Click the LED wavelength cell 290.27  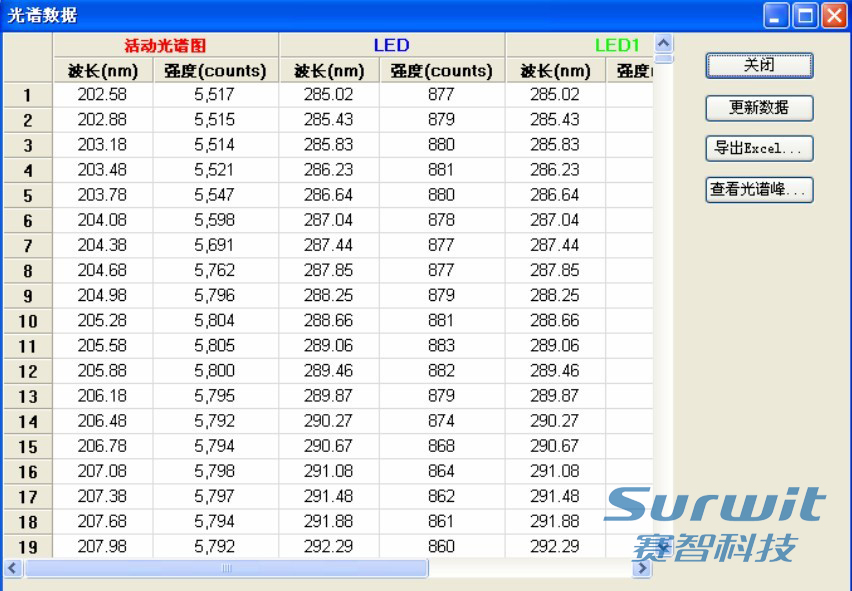(x=328, y=421)
